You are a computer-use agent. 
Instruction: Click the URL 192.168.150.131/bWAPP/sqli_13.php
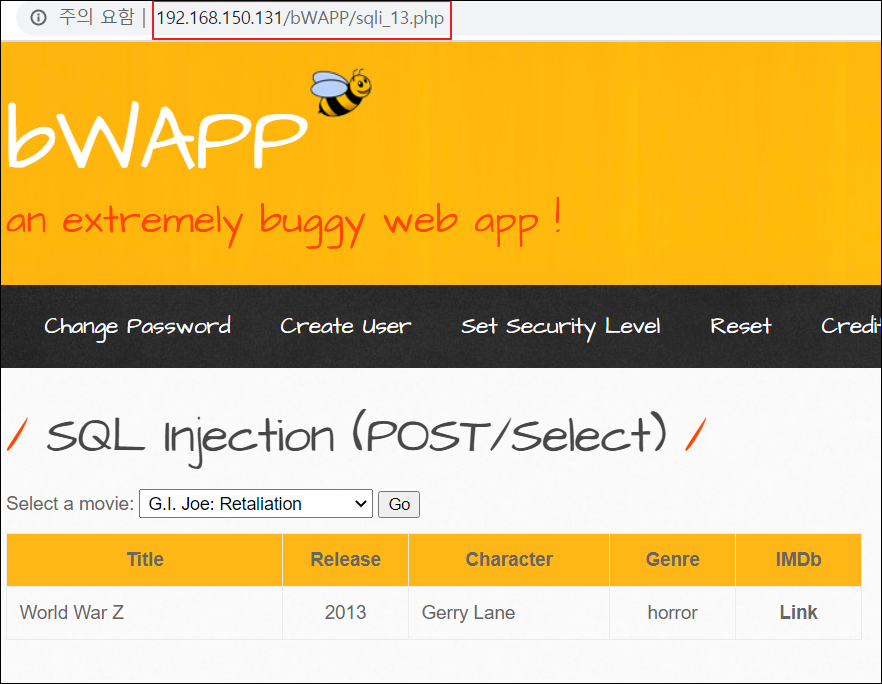coord(300,18)
